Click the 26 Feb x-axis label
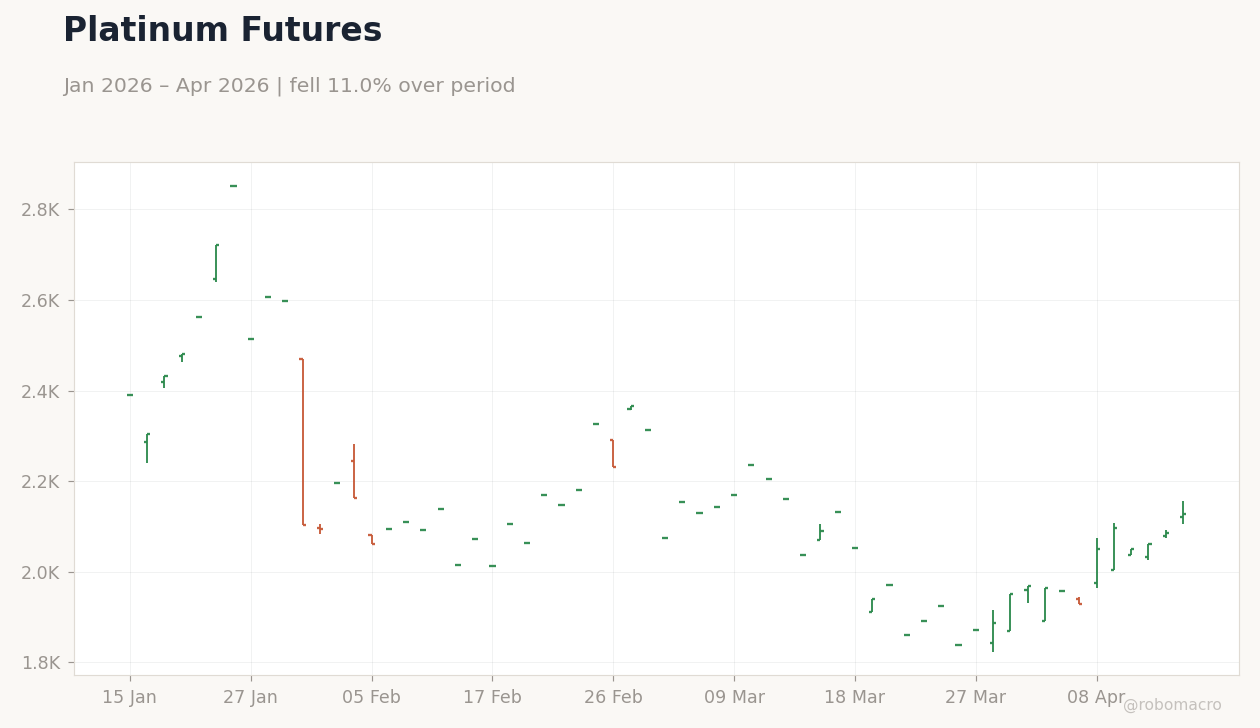The height and width of the screenshot is (728, 1260). [613, 698]
